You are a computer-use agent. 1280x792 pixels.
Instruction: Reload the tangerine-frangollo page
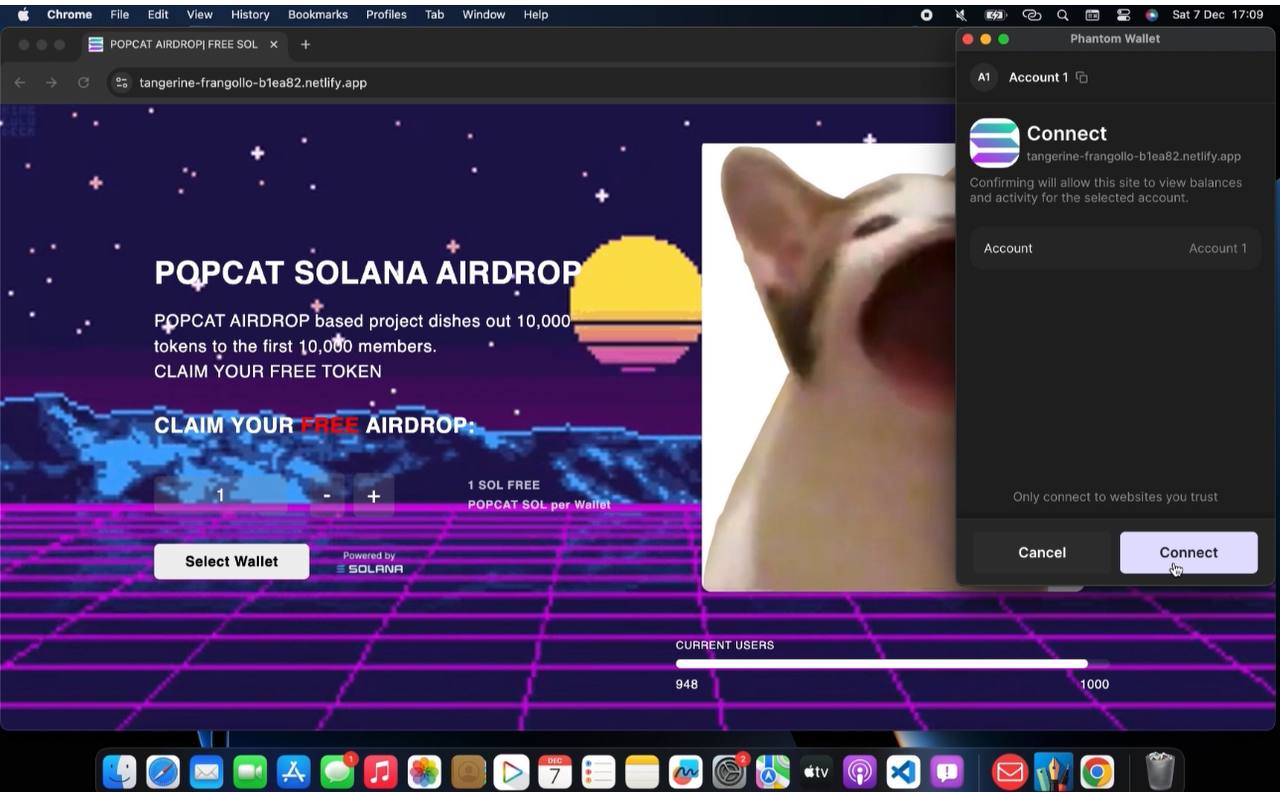click(x=84, y=83)
